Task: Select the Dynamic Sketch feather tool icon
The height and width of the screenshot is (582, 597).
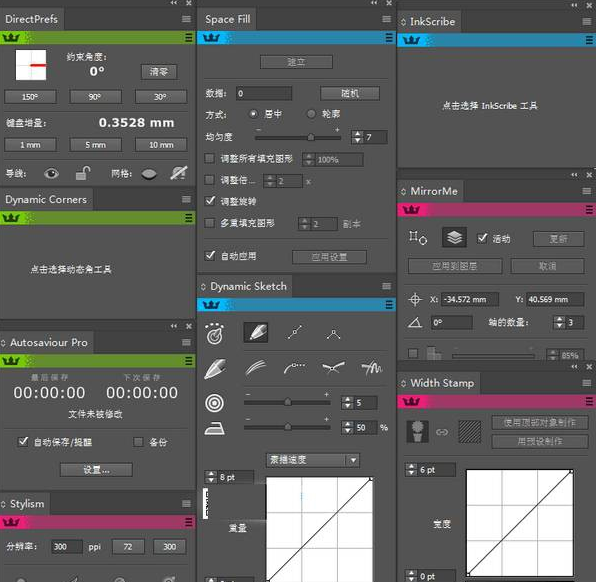Action: 255,332
